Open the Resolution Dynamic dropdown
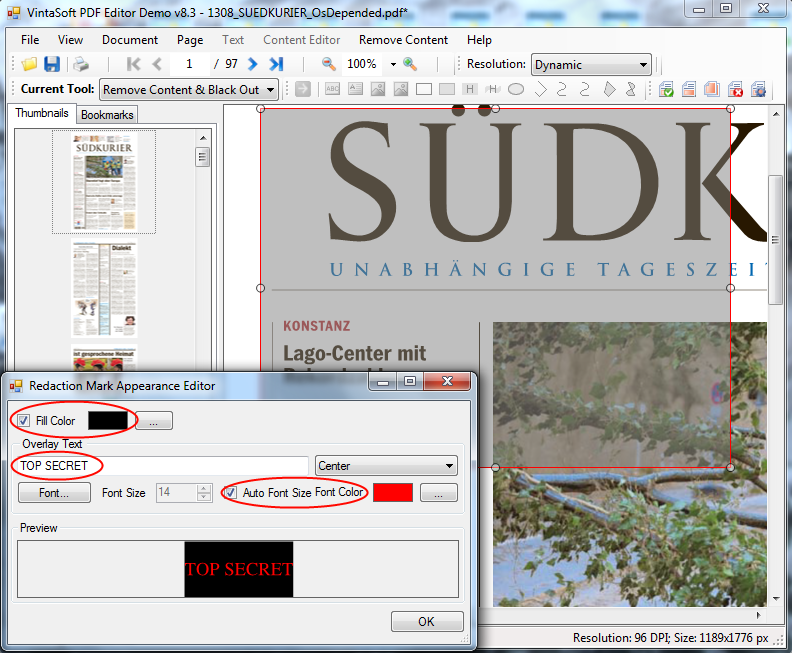This screenshot has width=792, height=653. click(591, 65)
